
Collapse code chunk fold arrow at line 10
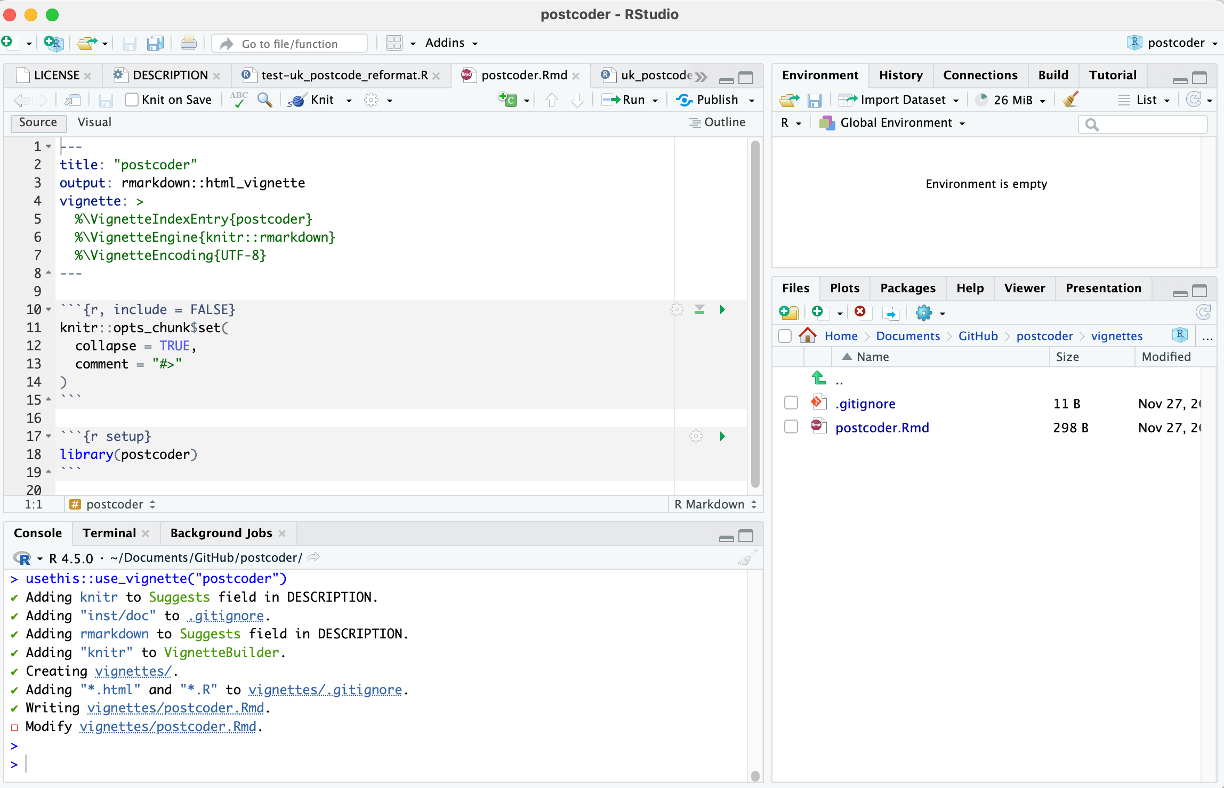[x=49, y=310]
